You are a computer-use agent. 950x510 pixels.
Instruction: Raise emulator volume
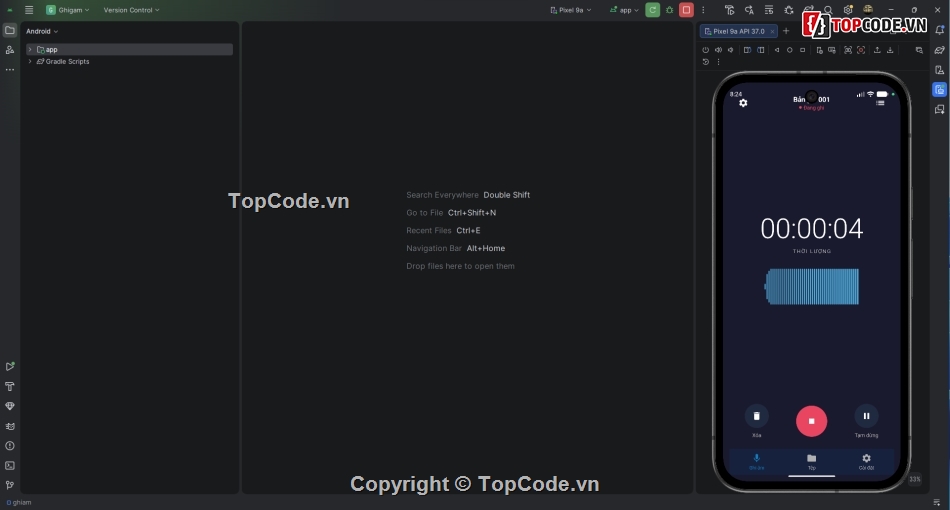pos(718,50)
